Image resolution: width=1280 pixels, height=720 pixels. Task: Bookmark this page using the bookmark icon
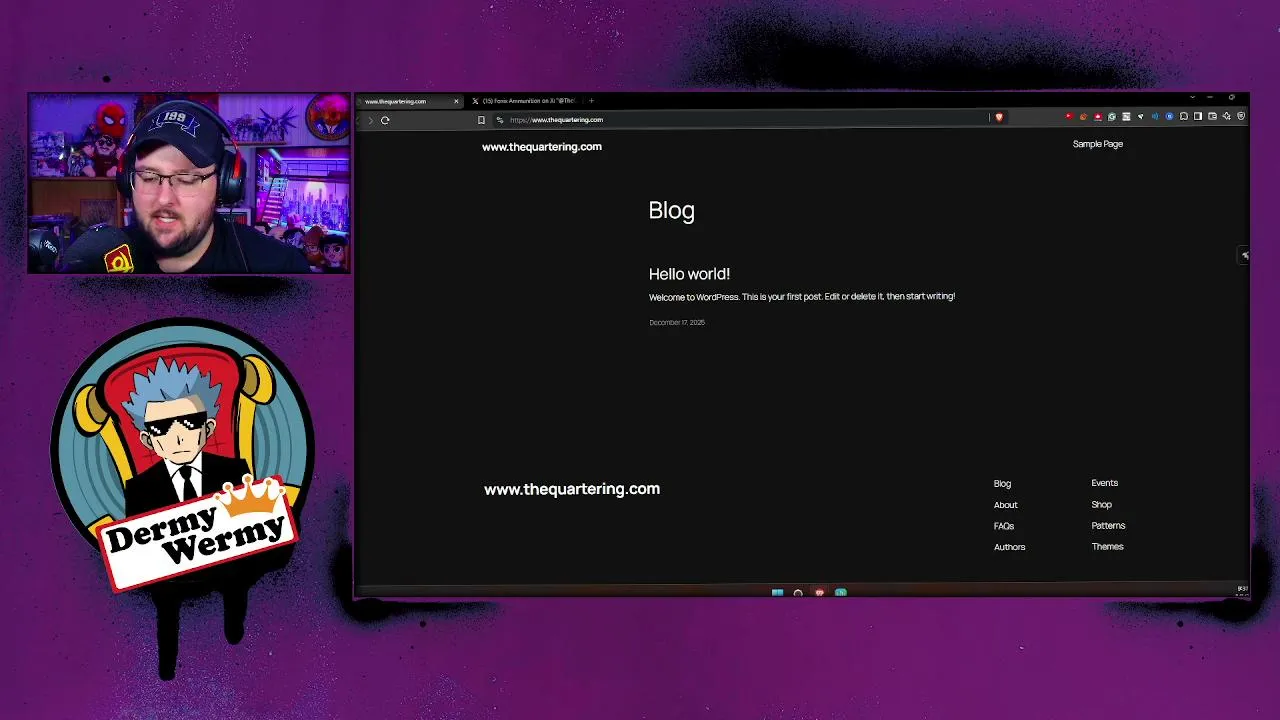(481, 120)
